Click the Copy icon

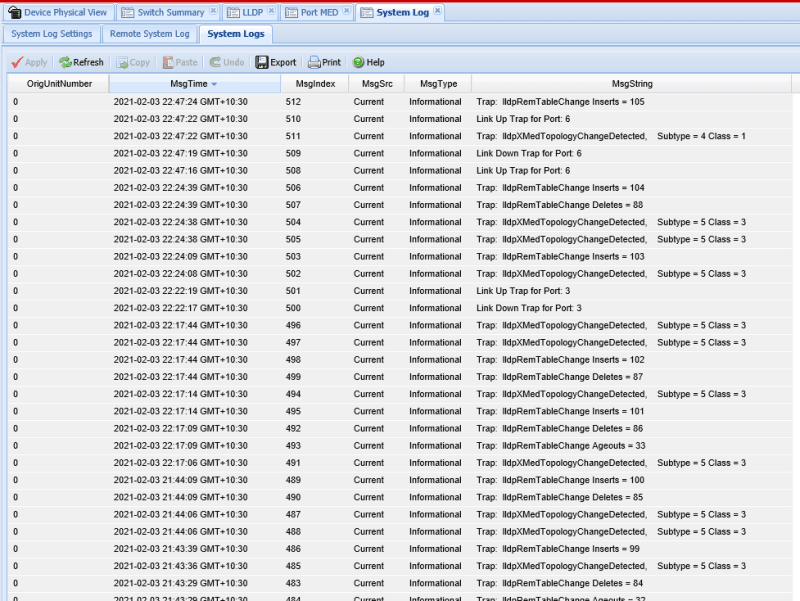click(x=122, y=62)
